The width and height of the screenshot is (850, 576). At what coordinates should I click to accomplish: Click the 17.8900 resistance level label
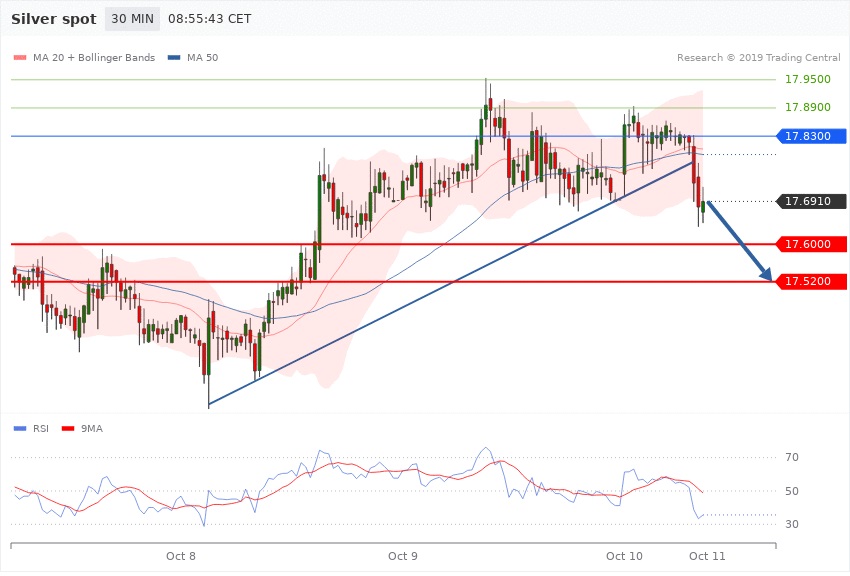[807, 107]
